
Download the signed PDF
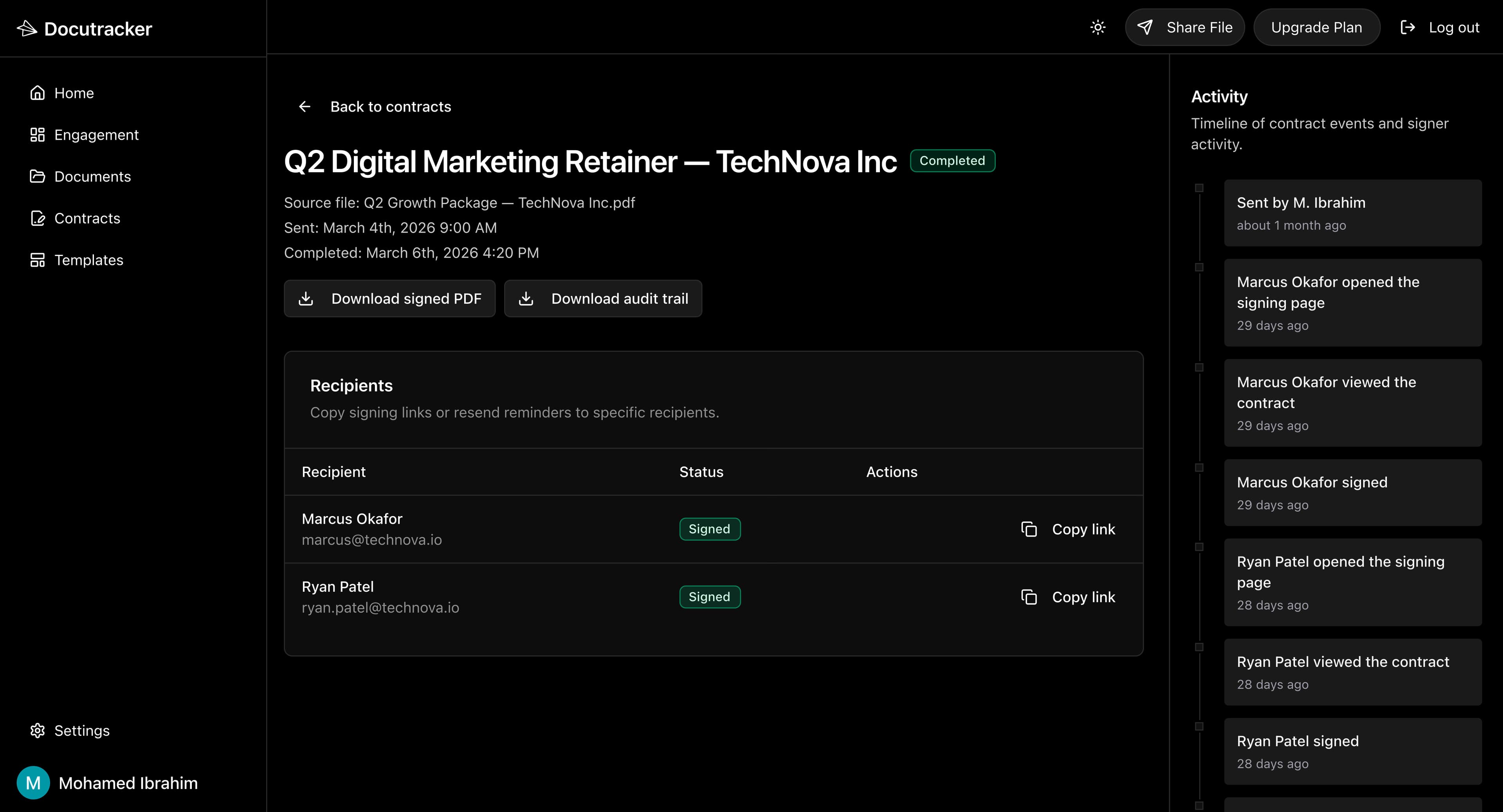coord(390,299)
